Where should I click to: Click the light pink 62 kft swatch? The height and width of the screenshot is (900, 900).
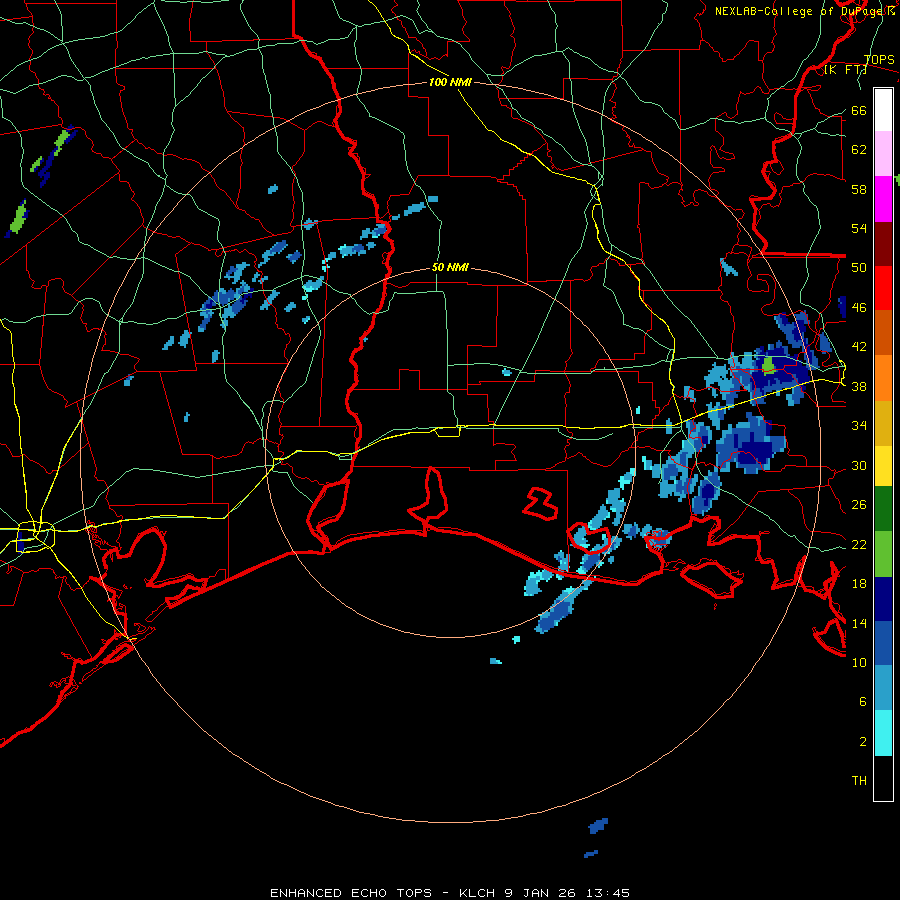point(883,154)
